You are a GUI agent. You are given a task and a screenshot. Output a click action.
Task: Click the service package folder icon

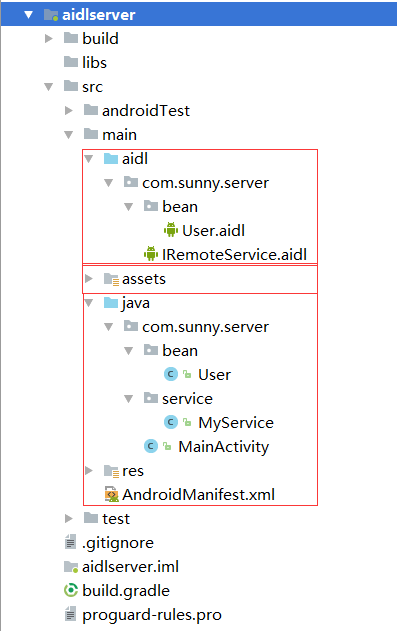tap(151, 398)
